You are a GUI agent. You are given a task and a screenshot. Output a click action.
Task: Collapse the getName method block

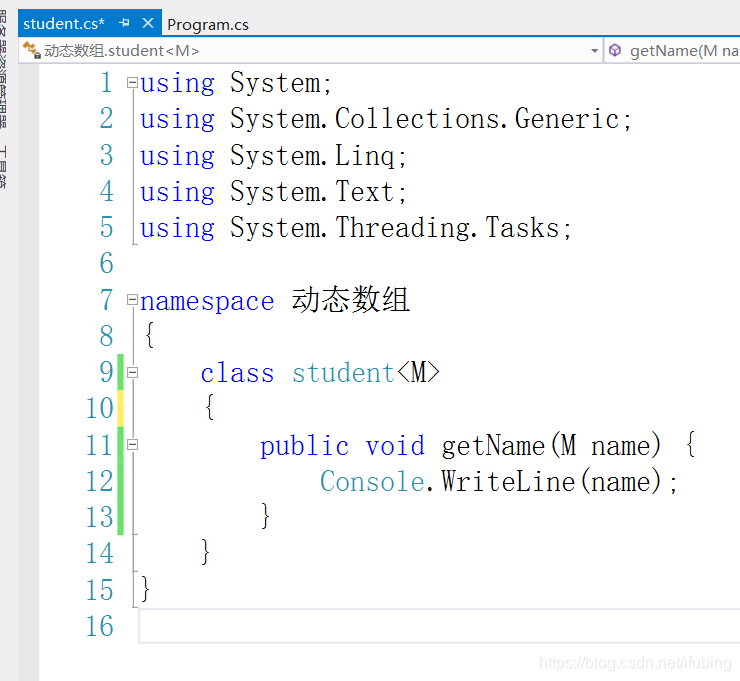click(x=133, y=445)
